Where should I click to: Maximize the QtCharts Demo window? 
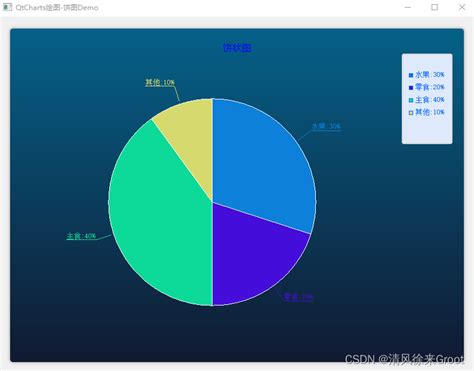pos(435,7)
